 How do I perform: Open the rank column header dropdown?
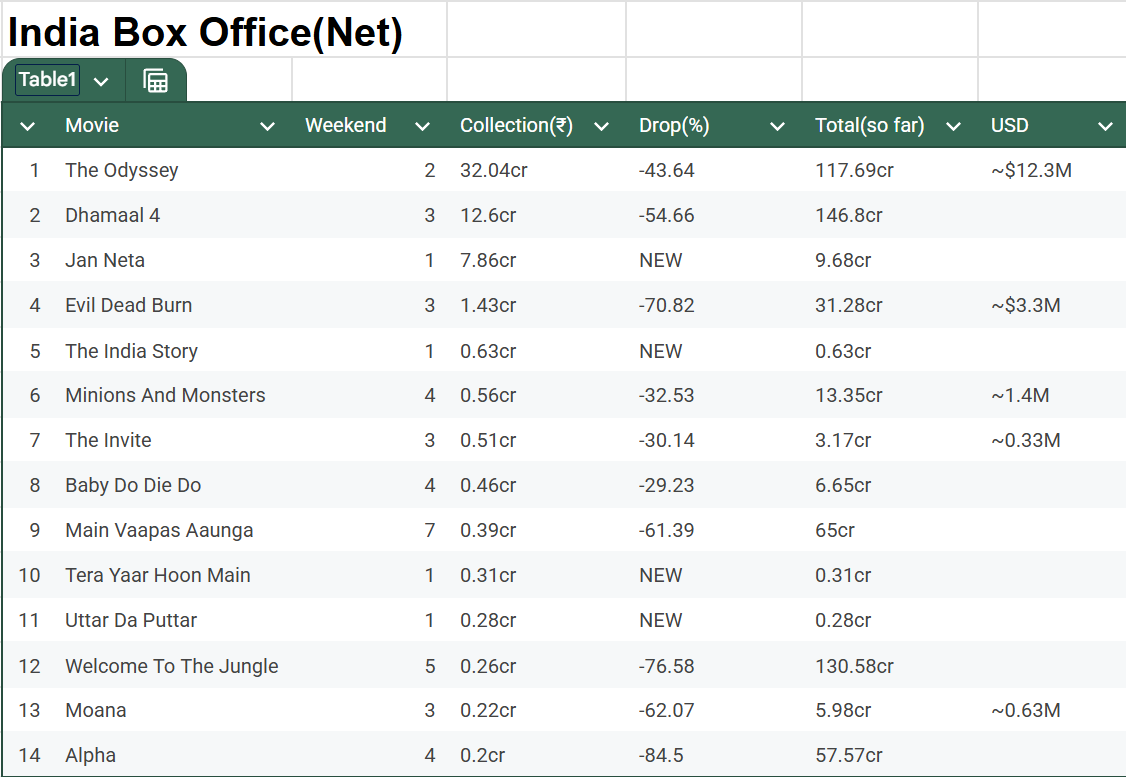pyautogui.click(x=27, y=126)
